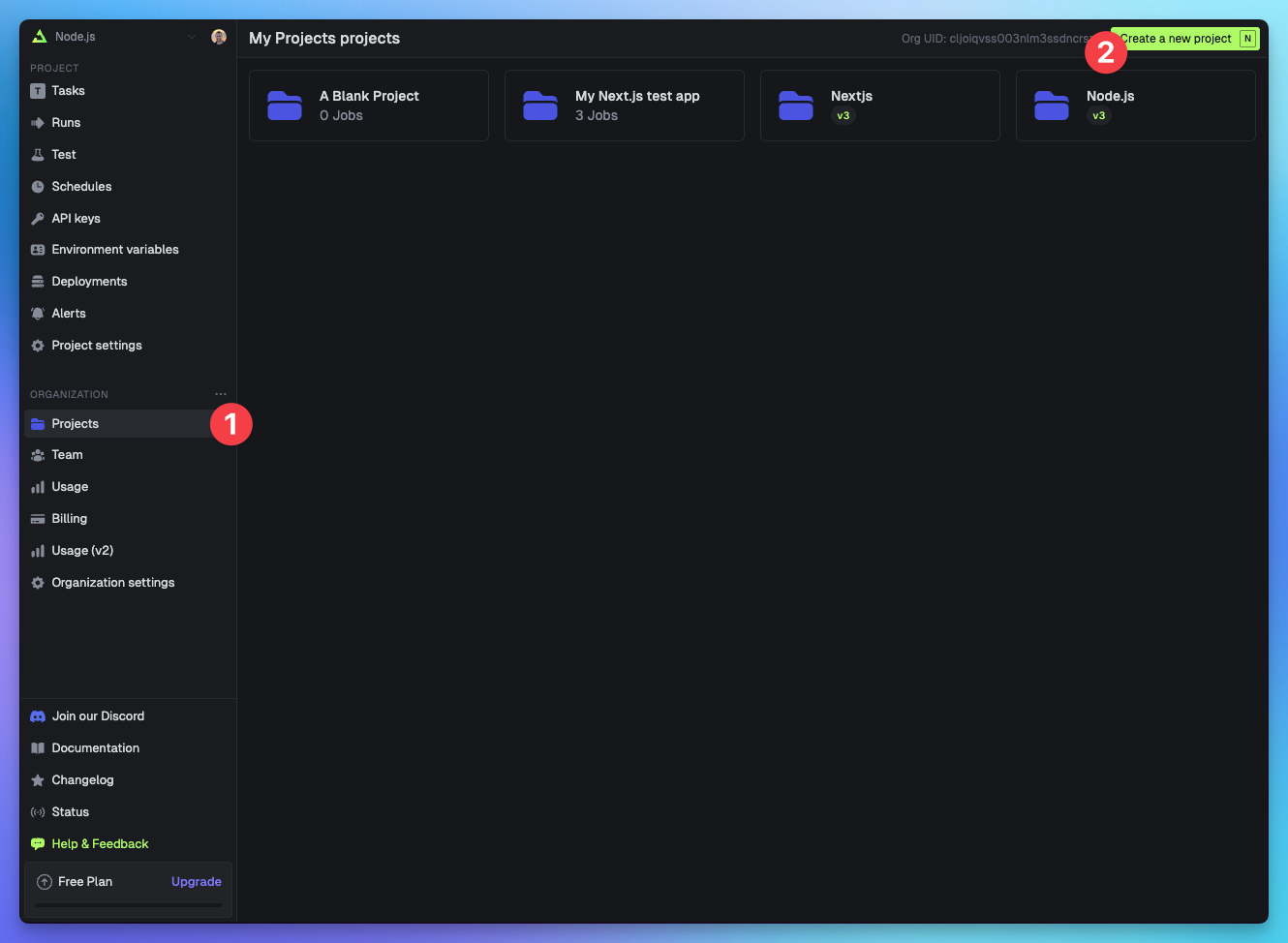
Task: Click the v3 badge on Nextjs project
Action: [x=843, y=115]
